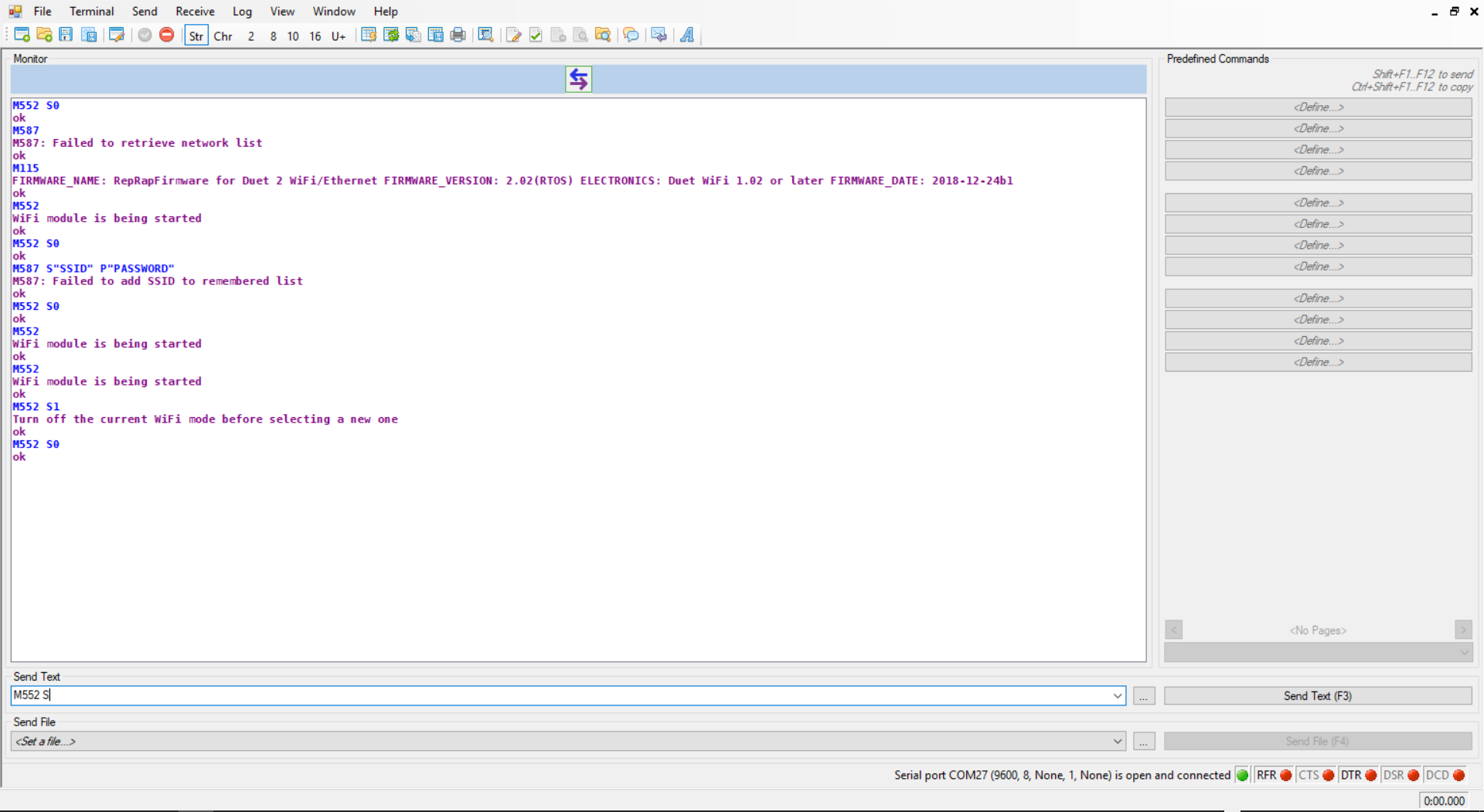Select octal radix 8

[273, 36]
